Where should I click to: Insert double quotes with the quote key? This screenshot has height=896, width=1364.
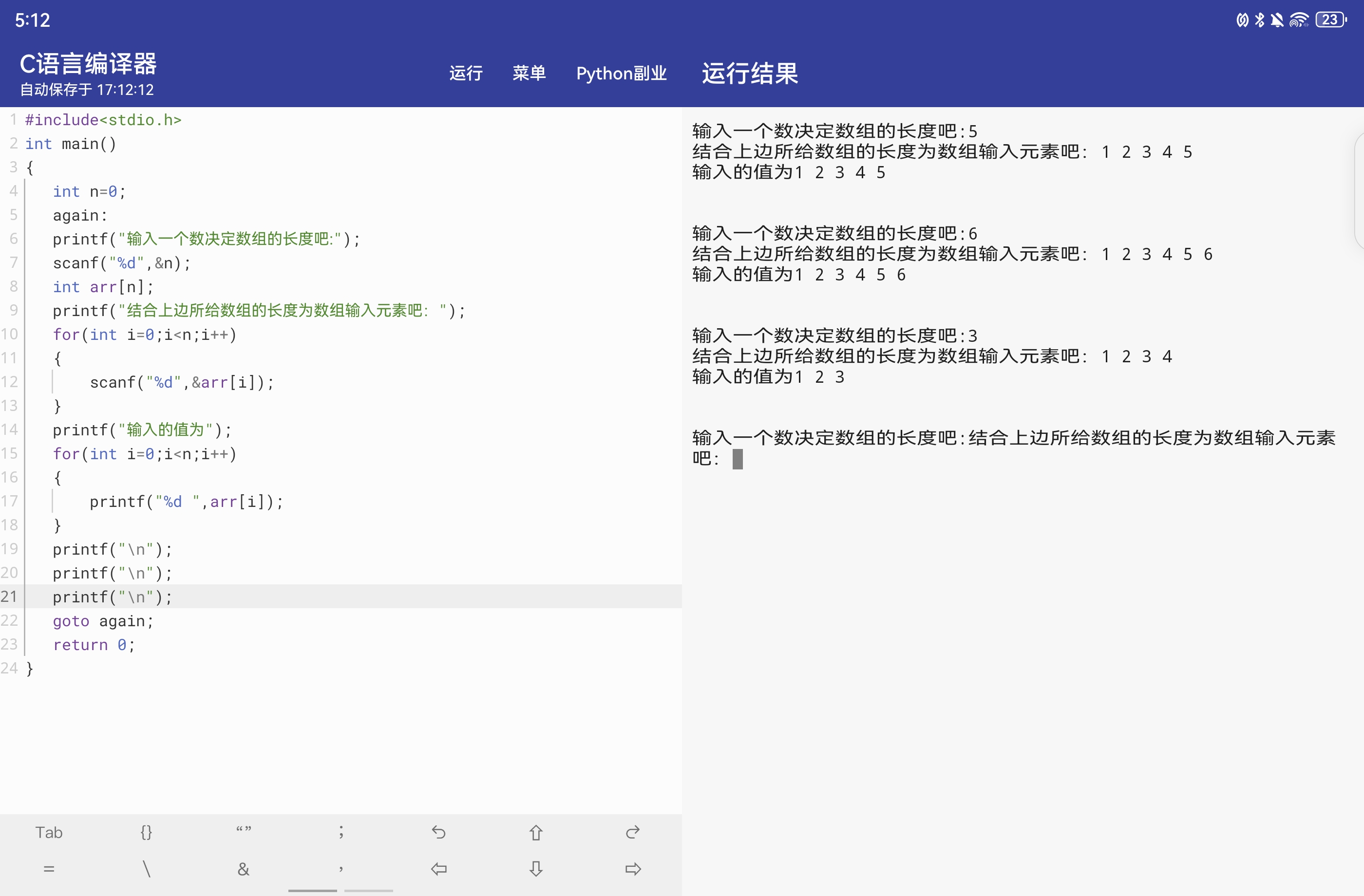244,831
